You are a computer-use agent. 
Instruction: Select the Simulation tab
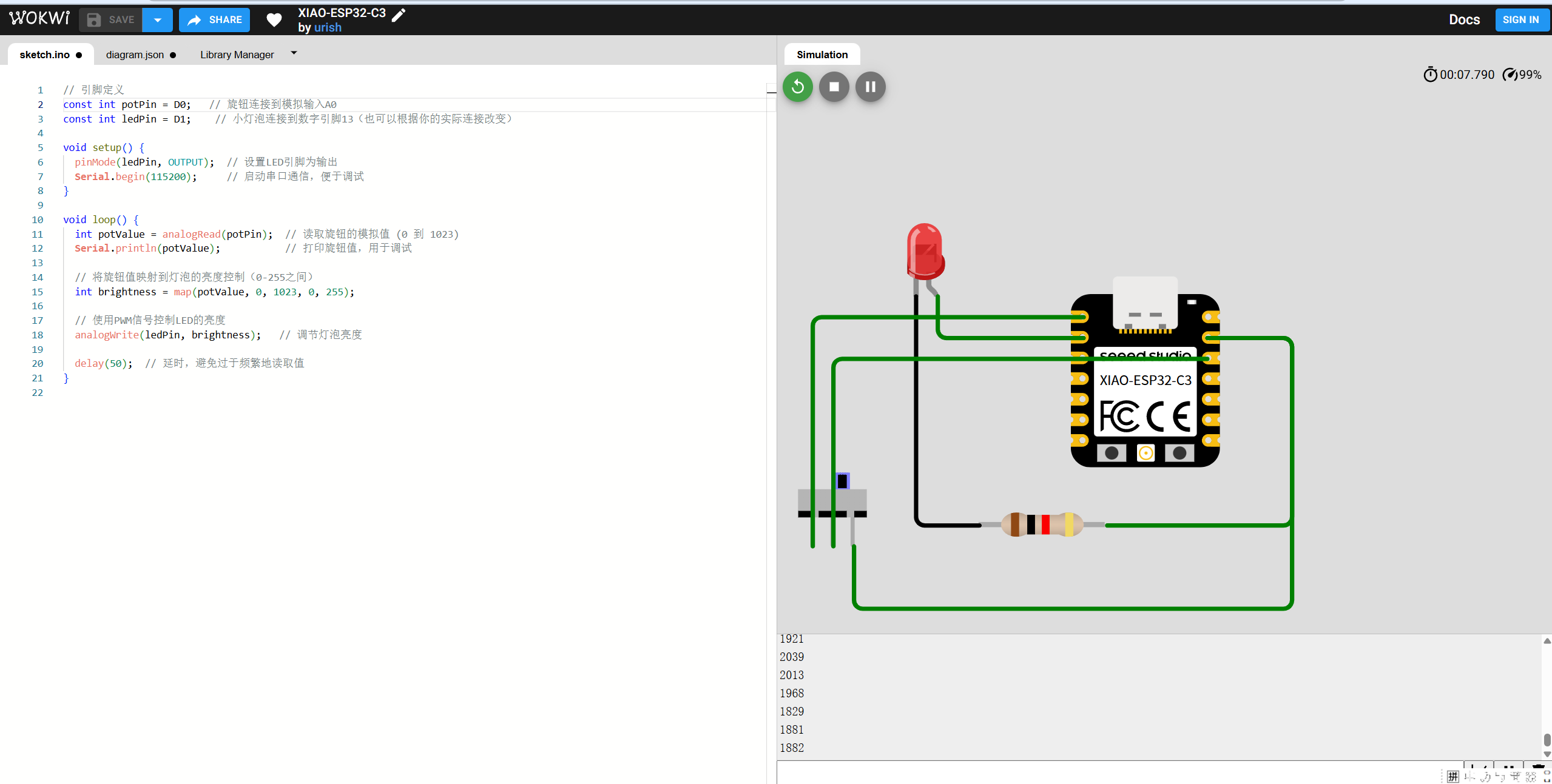point(822,55)
